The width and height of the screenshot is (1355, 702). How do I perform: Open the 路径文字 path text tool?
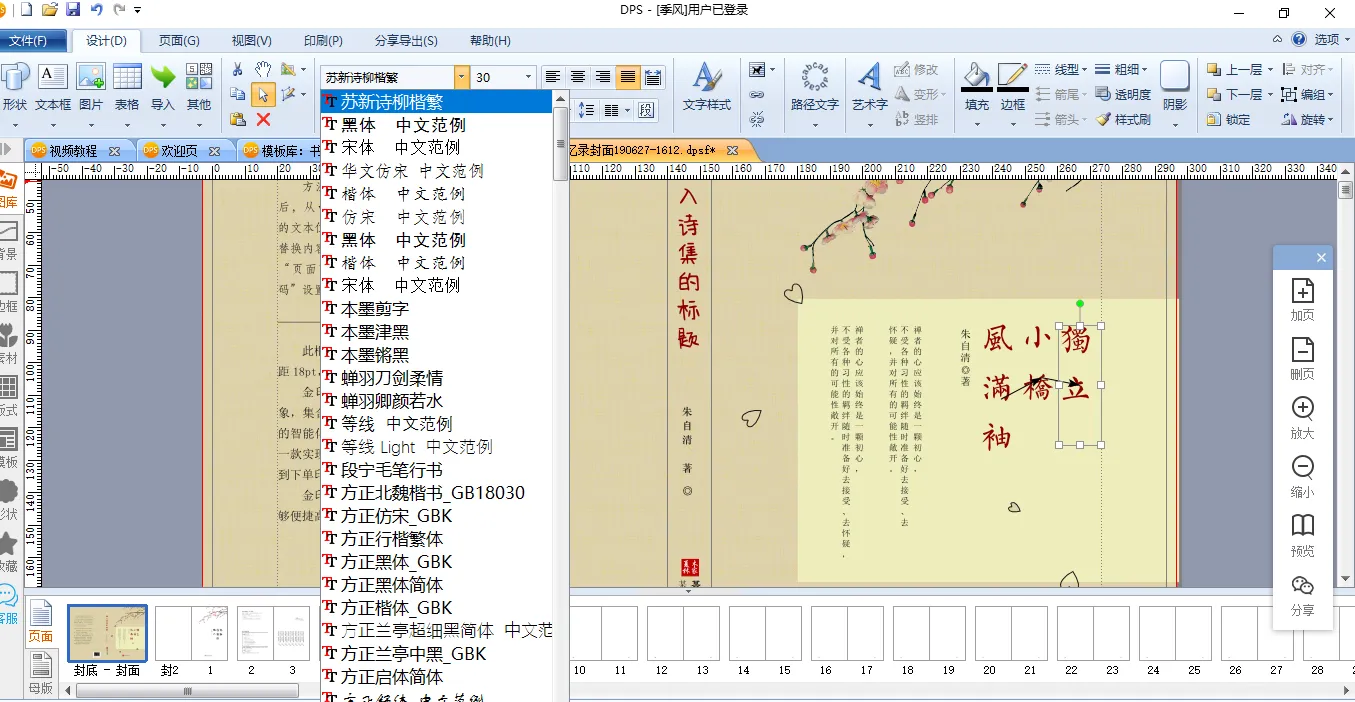coord(814,81)
